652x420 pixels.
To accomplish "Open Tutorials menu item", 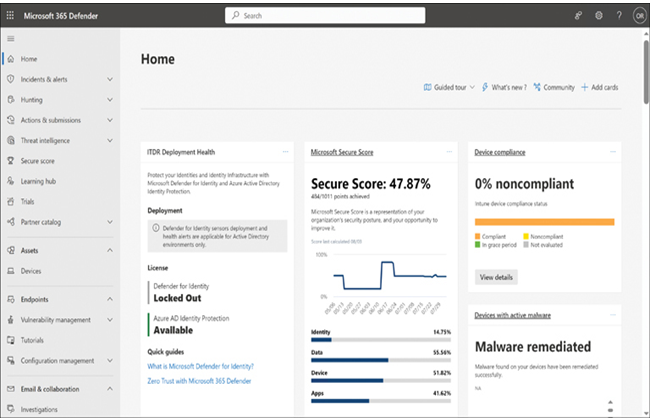I will coord(32,340).
